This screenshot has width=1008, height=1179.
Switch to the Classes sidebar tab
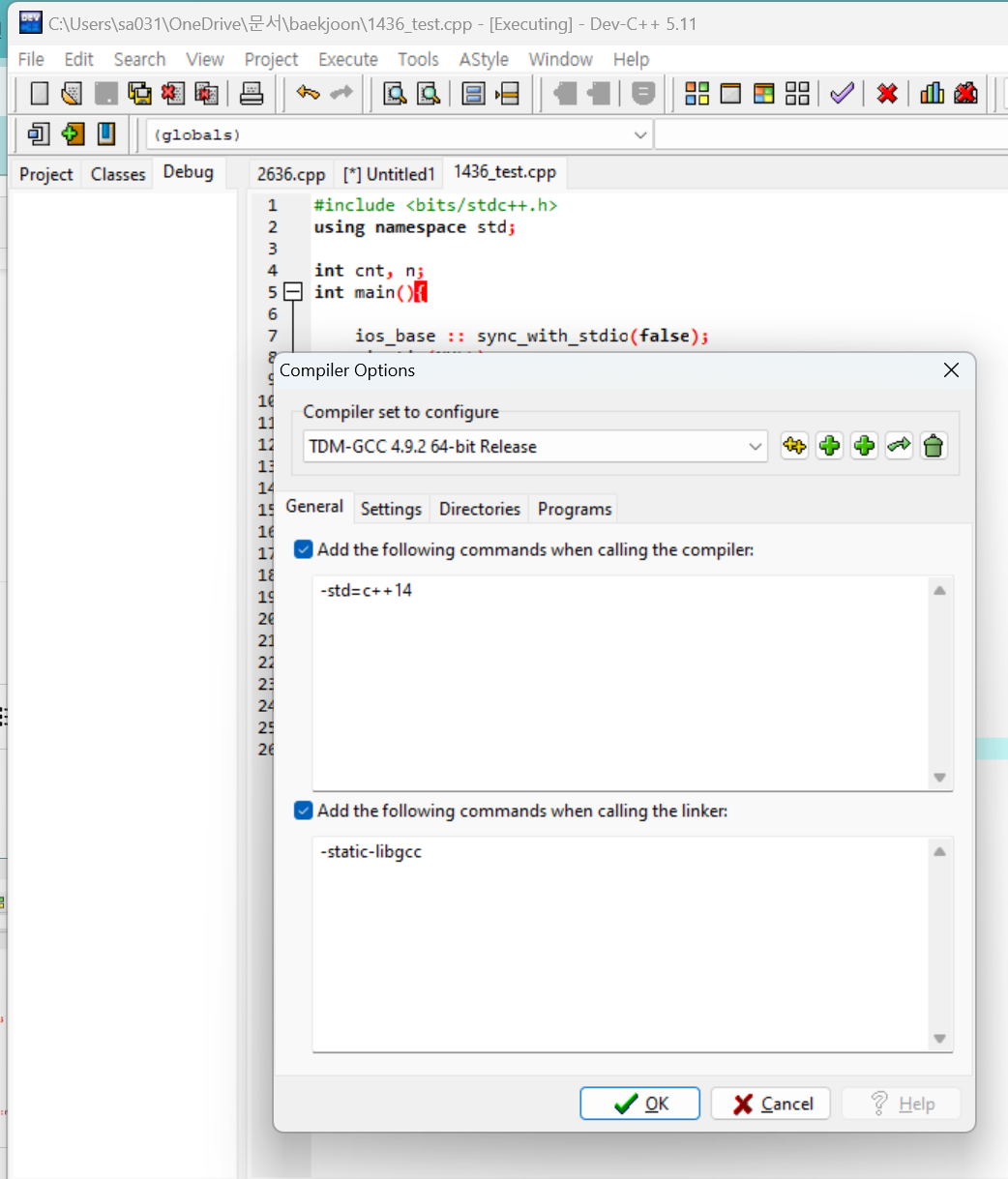click(118, 174)
